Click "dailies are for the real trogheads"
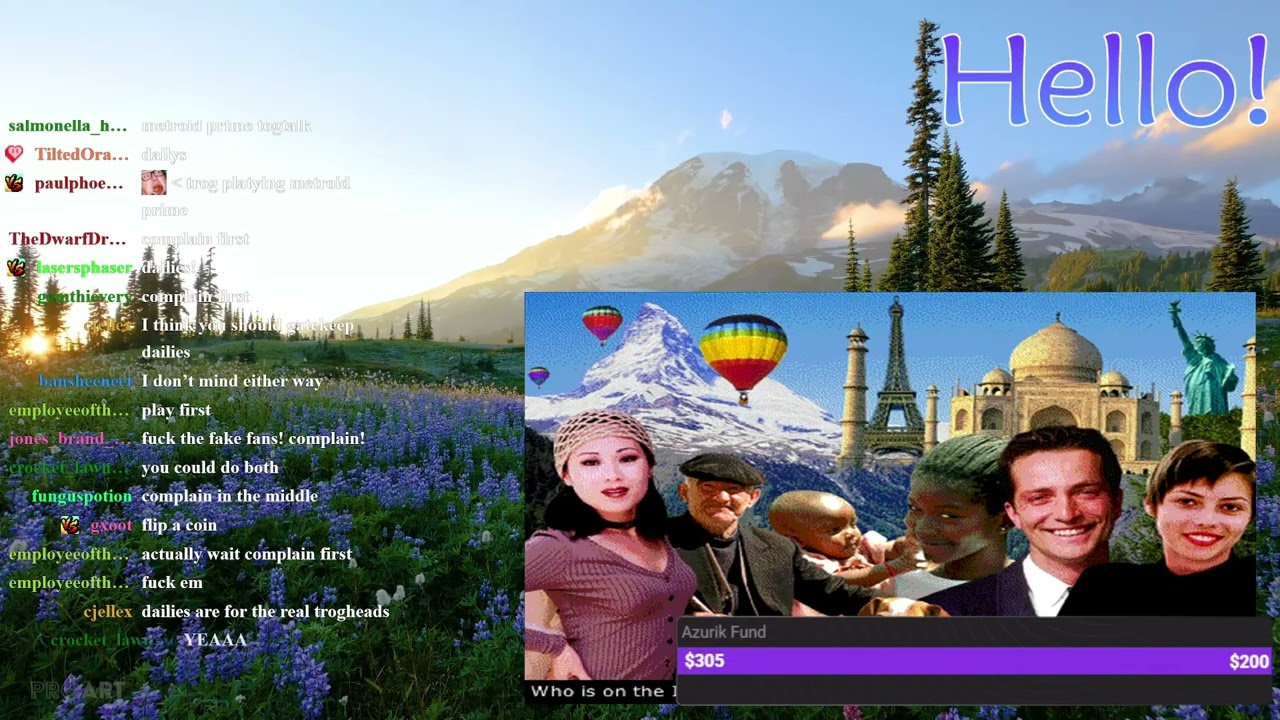This screenshot has height=720, width=1280. (x=265, y=611)
